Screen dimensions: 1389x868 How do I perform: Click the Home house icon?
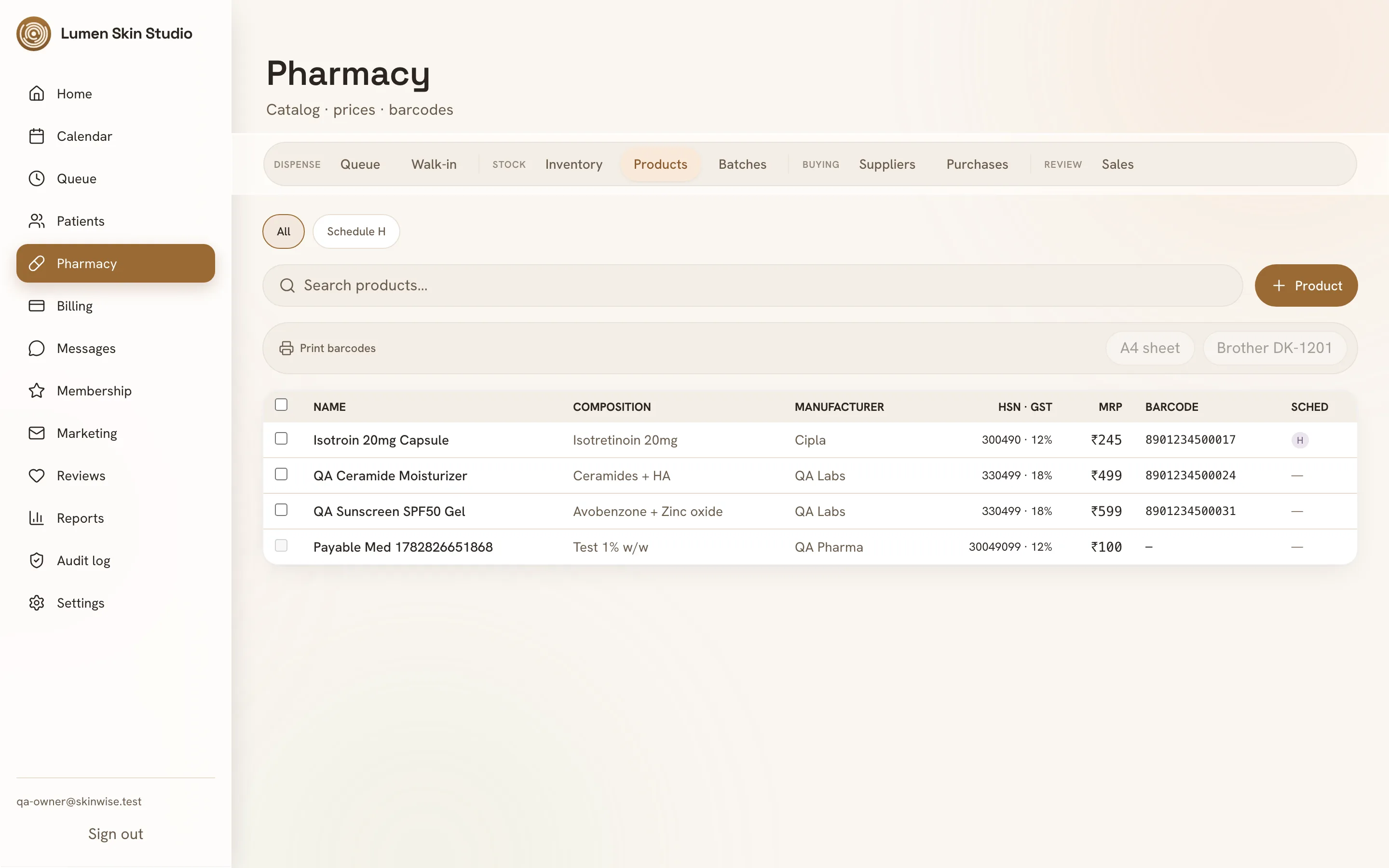pos(37,94)
